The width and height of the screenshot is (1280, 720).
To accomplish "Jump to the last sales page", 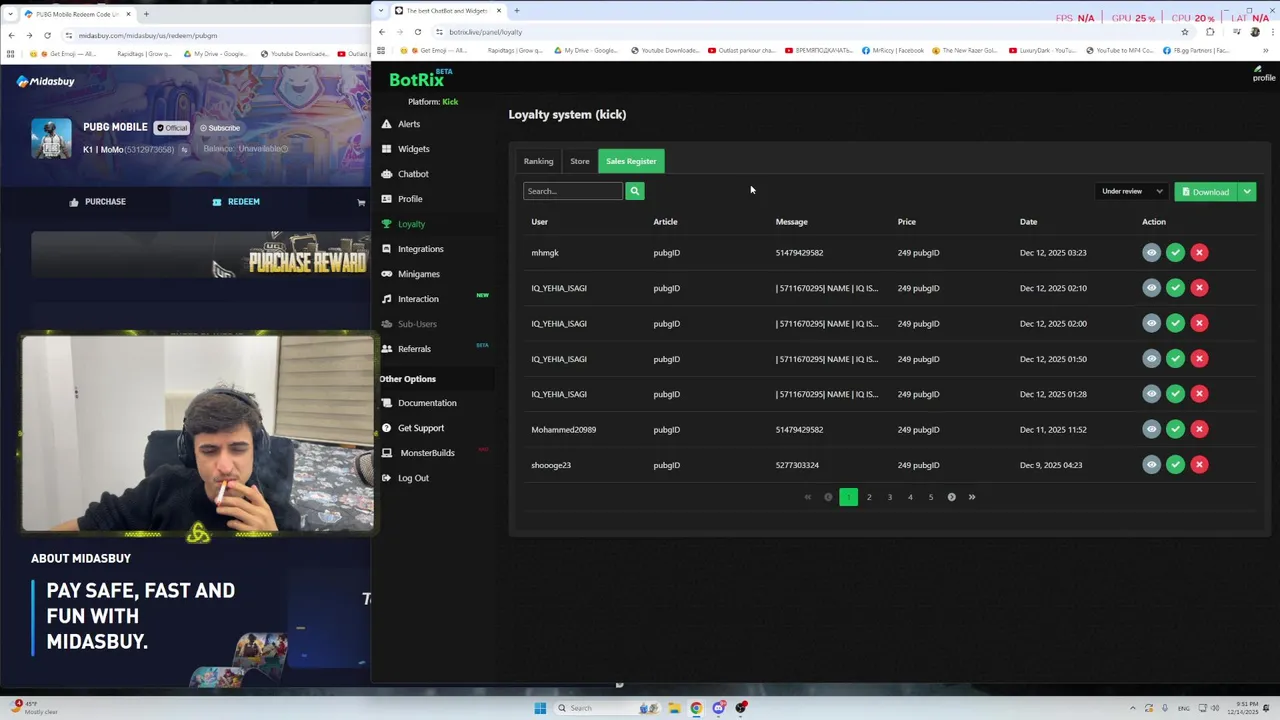I will coord(972,497).
